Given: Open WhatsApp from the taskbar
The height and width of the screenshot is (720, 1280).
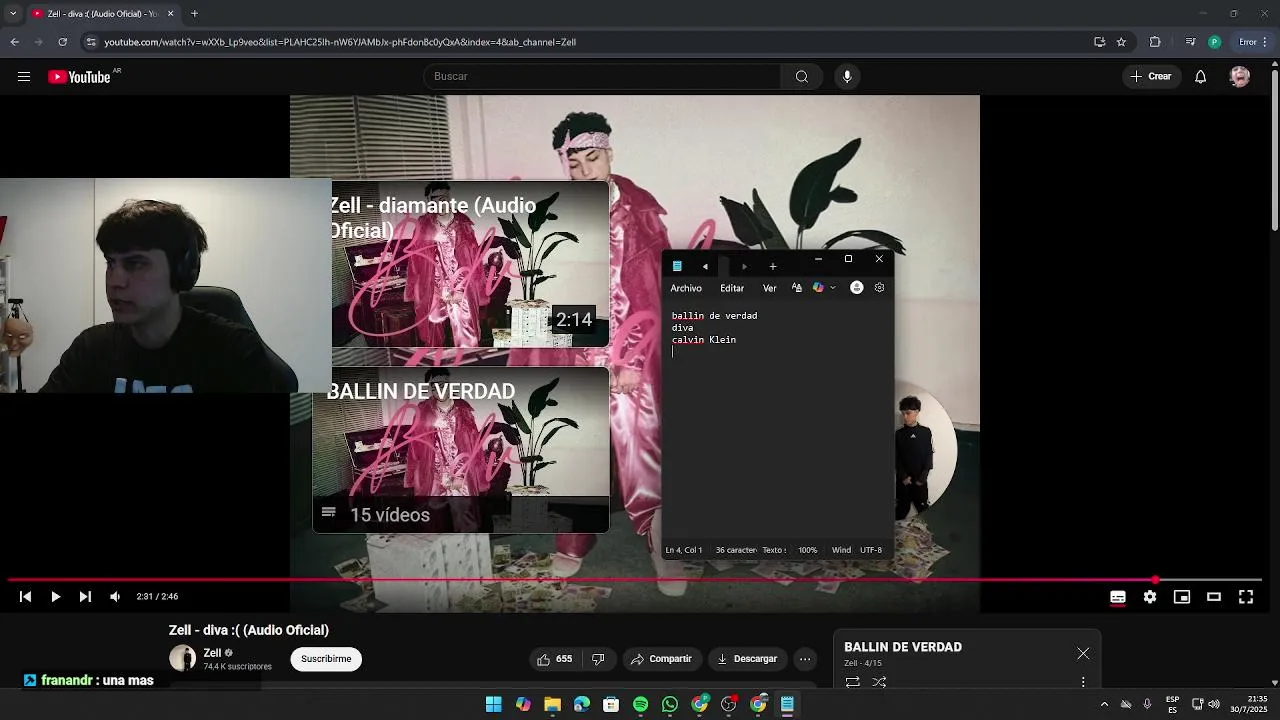Looking at the screenshot, I should point(670,705).
